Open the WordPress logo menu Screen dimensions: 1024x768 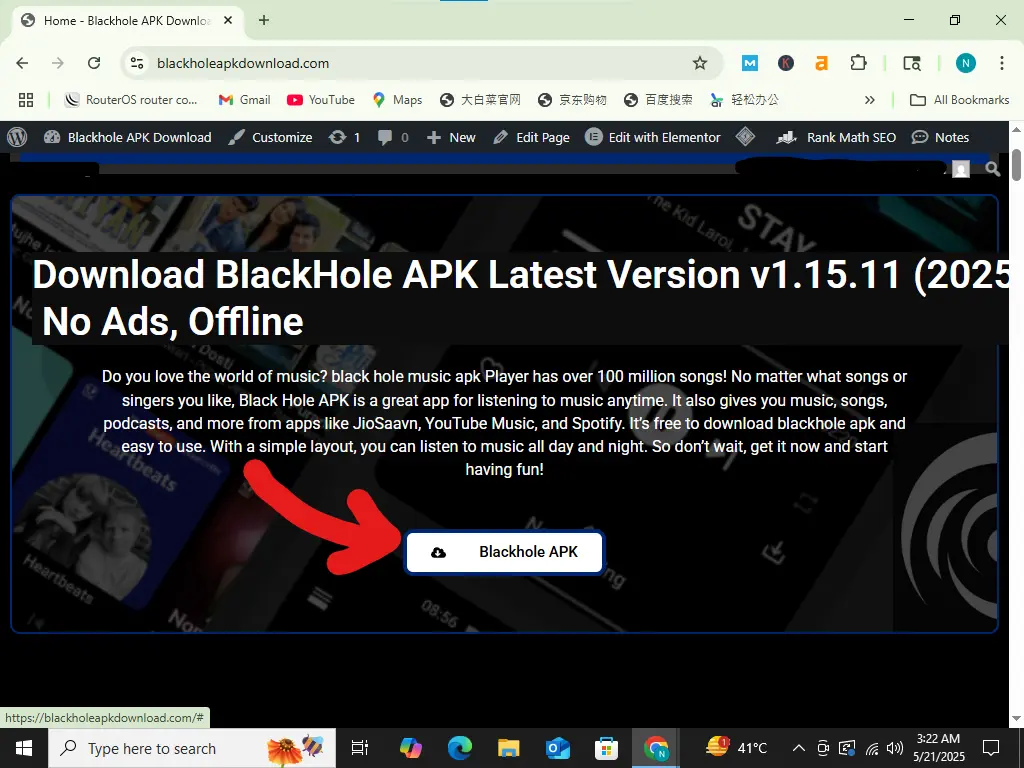point(17,137)
